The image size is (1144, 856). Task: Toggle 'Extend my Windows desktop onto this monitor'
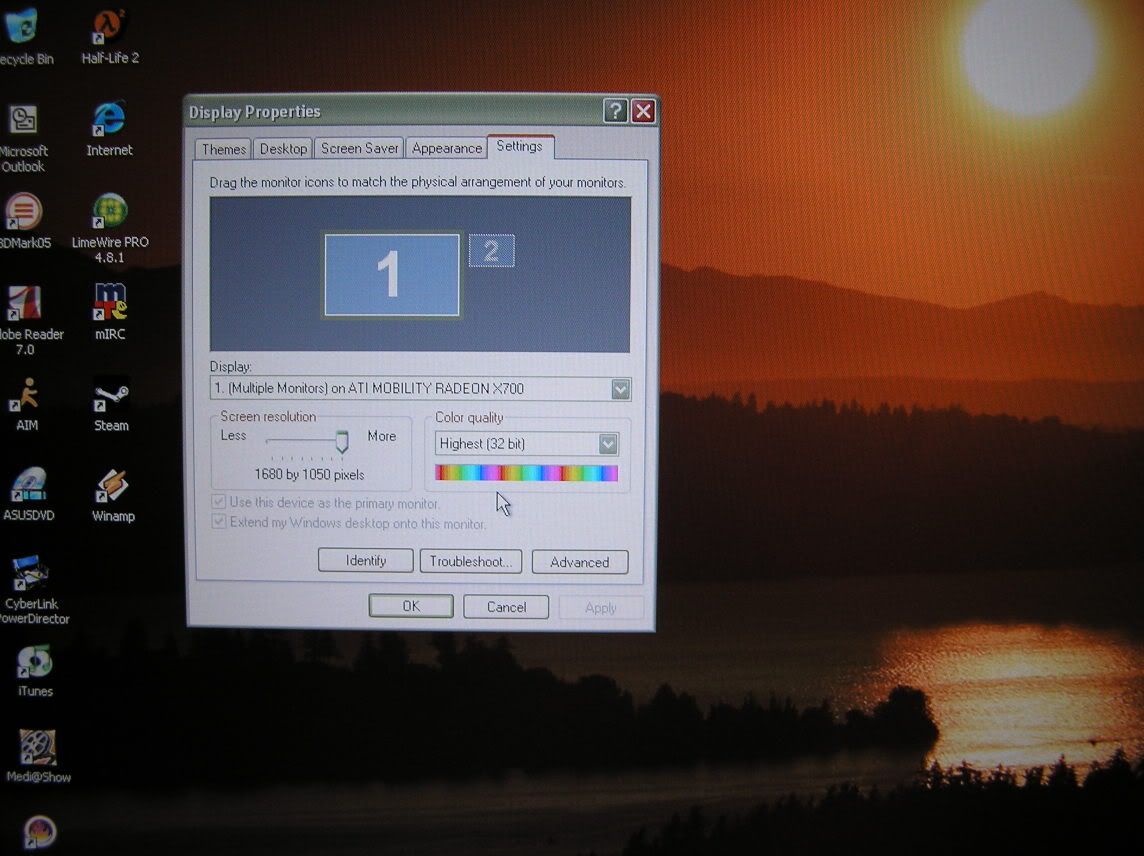[x=219, y=522]
